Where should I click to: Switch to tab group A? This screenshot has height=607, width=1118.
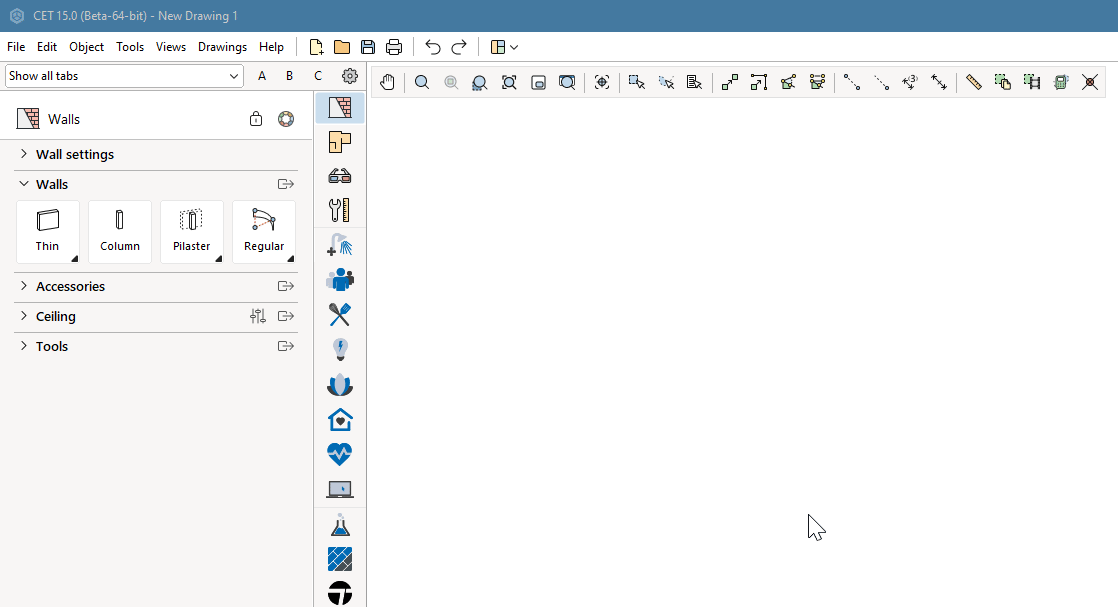tap(262, 76)
